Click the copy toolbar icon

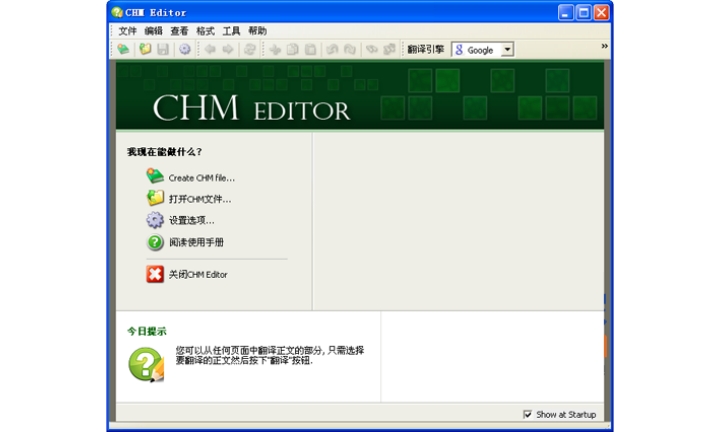(x=292, y=50)
